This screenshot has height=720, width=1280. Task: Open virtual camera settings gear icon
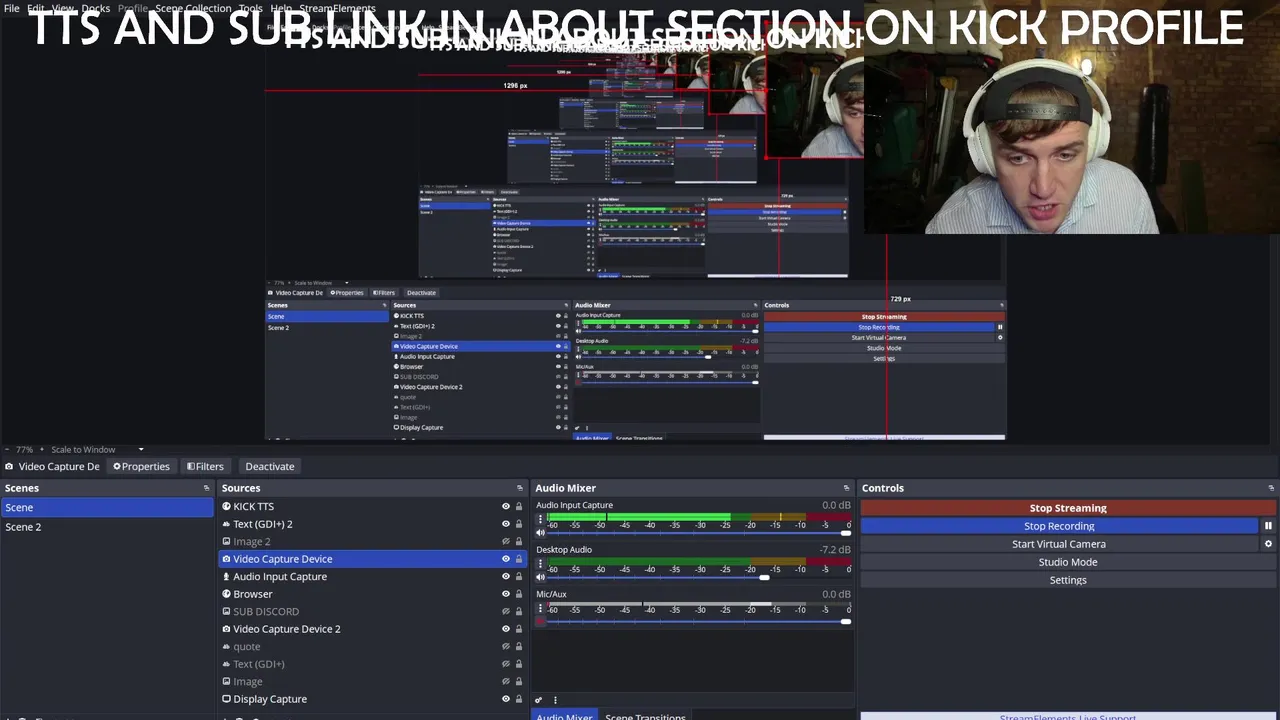click(x=1268, y=544)
